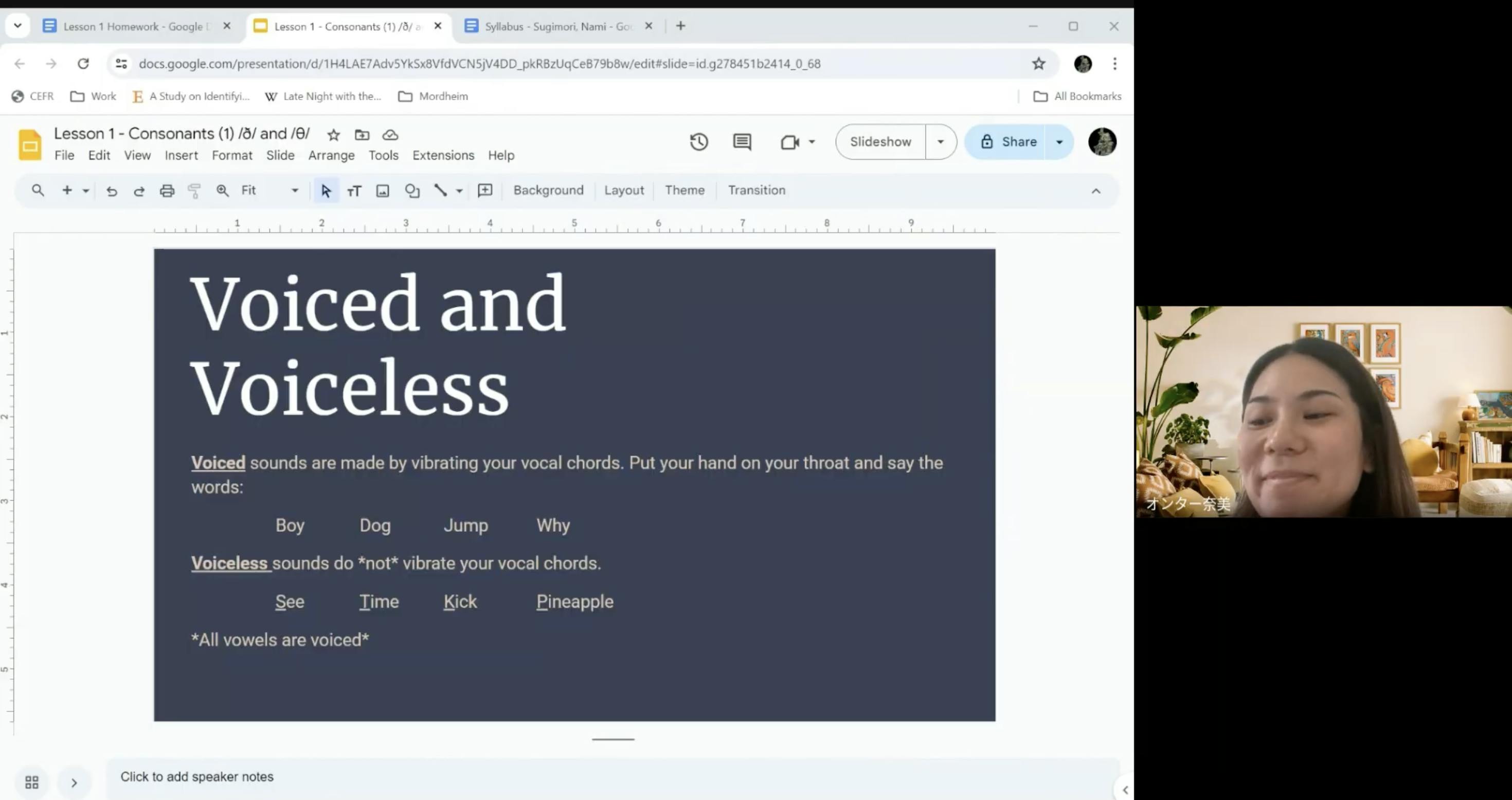Bookmark this page with star icon
The width and height of the screenshot is (1512, 800).
[x=1038, y=63]
